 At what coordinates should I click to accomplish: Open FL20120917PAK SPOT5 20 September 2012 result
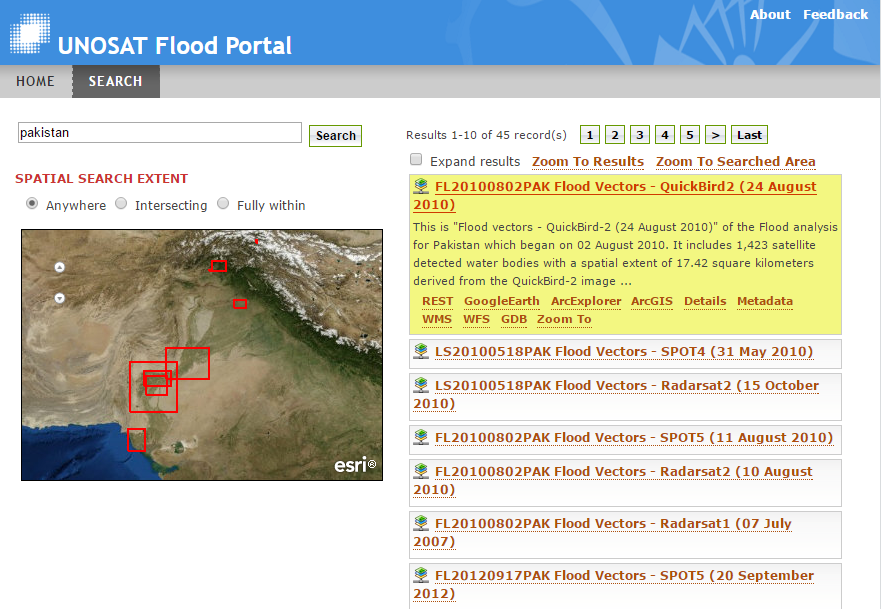point(614,584)
